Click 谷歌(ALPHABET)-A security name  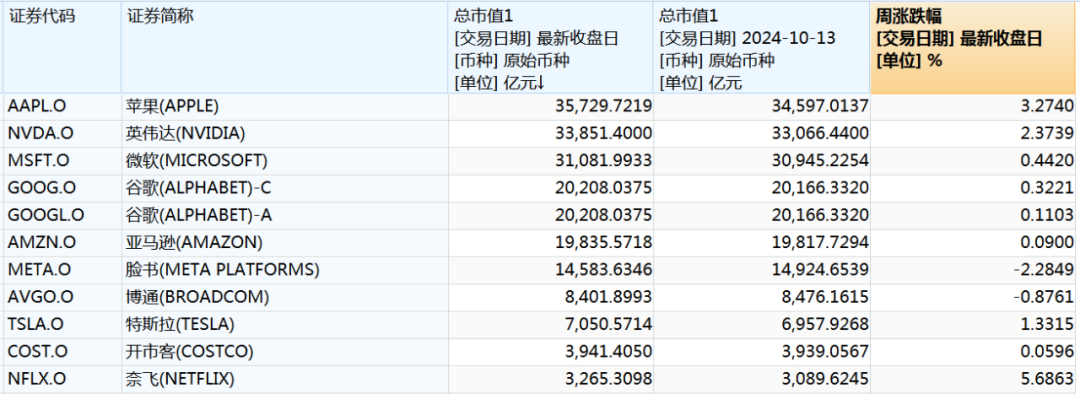[x=199, y=216]
